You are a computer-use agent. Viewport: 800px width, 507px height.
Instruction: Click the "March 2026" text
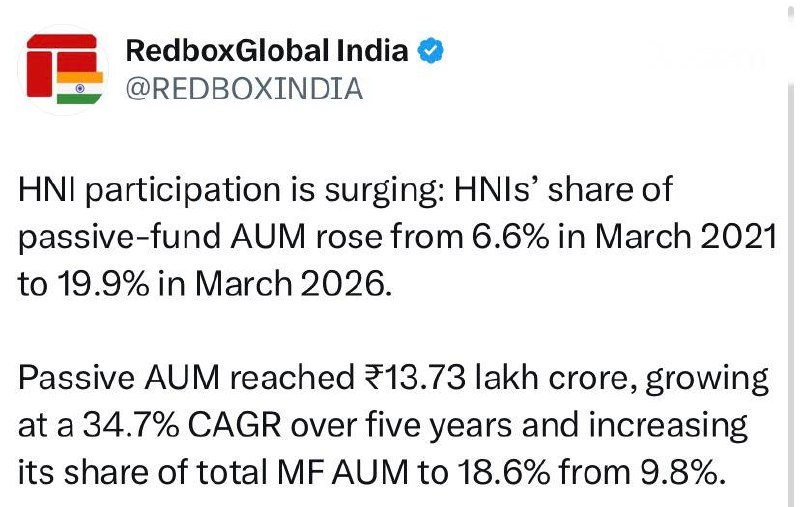293,284
